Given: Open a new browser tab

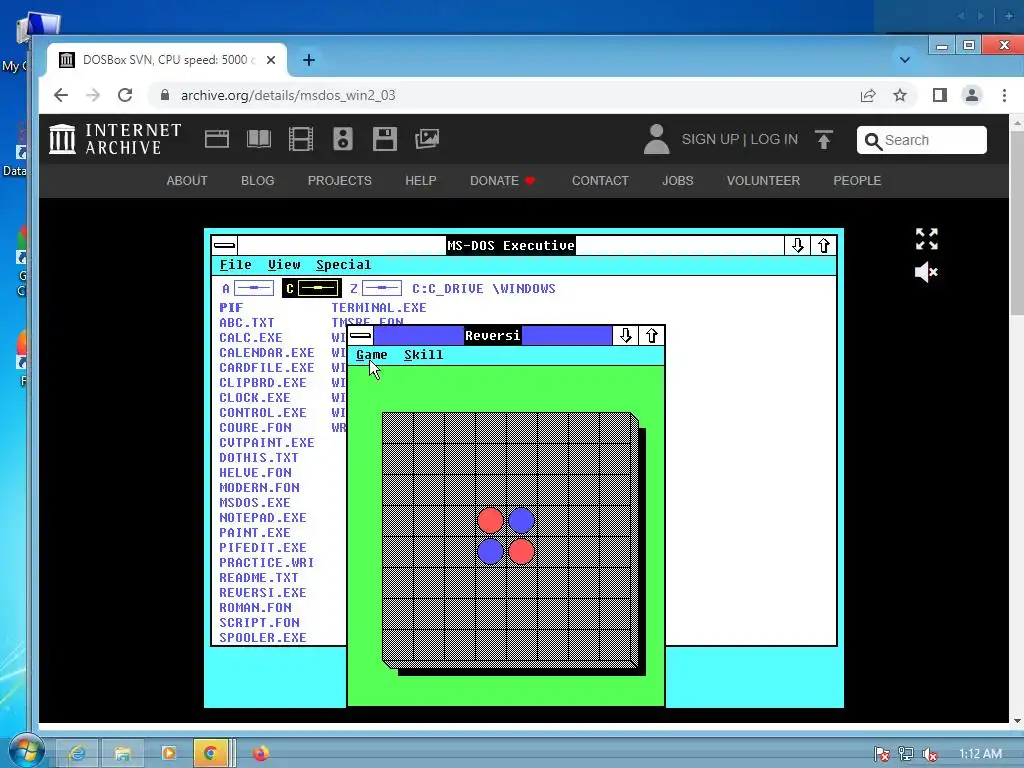Looking at the screenshot, I should coord(309,60).
